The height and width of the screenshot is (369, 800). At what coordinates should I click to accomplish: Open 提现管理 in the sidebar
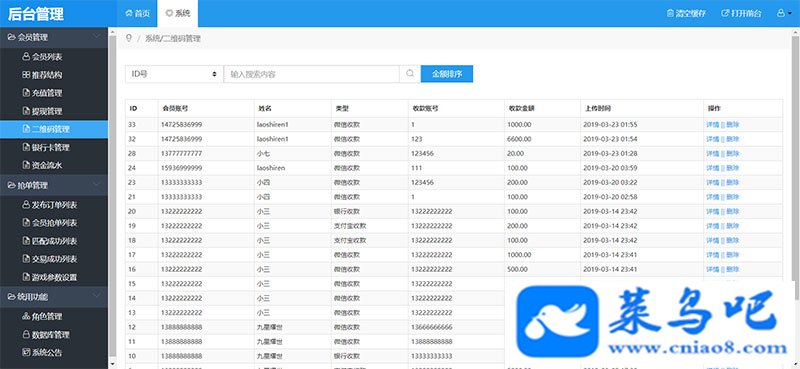[54, 111]
